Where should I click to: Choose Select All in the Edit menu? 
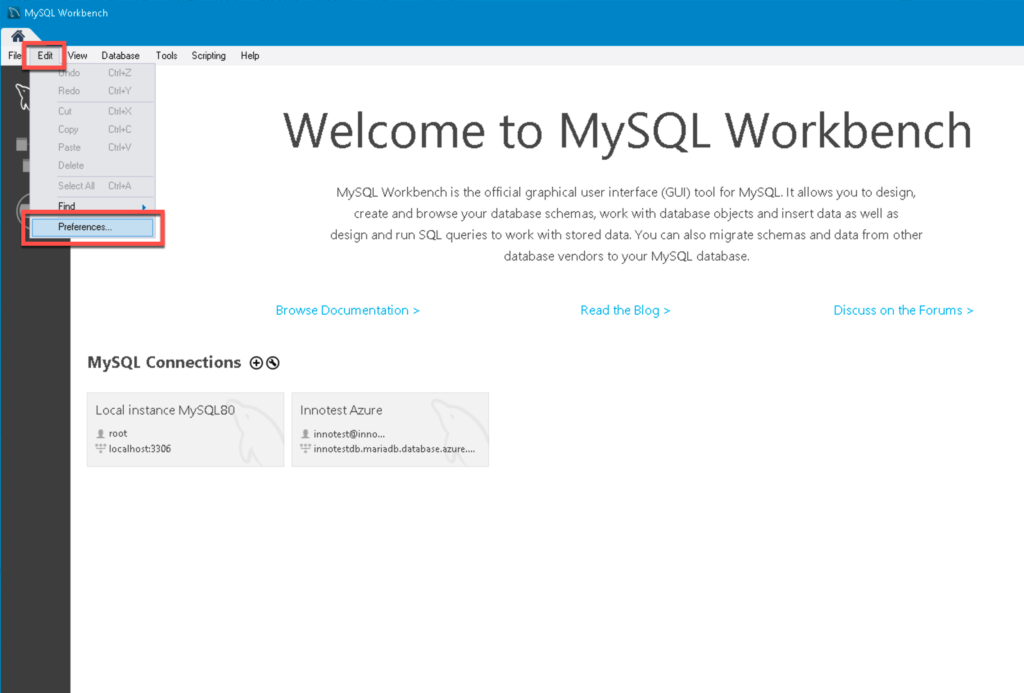[92, 186]
